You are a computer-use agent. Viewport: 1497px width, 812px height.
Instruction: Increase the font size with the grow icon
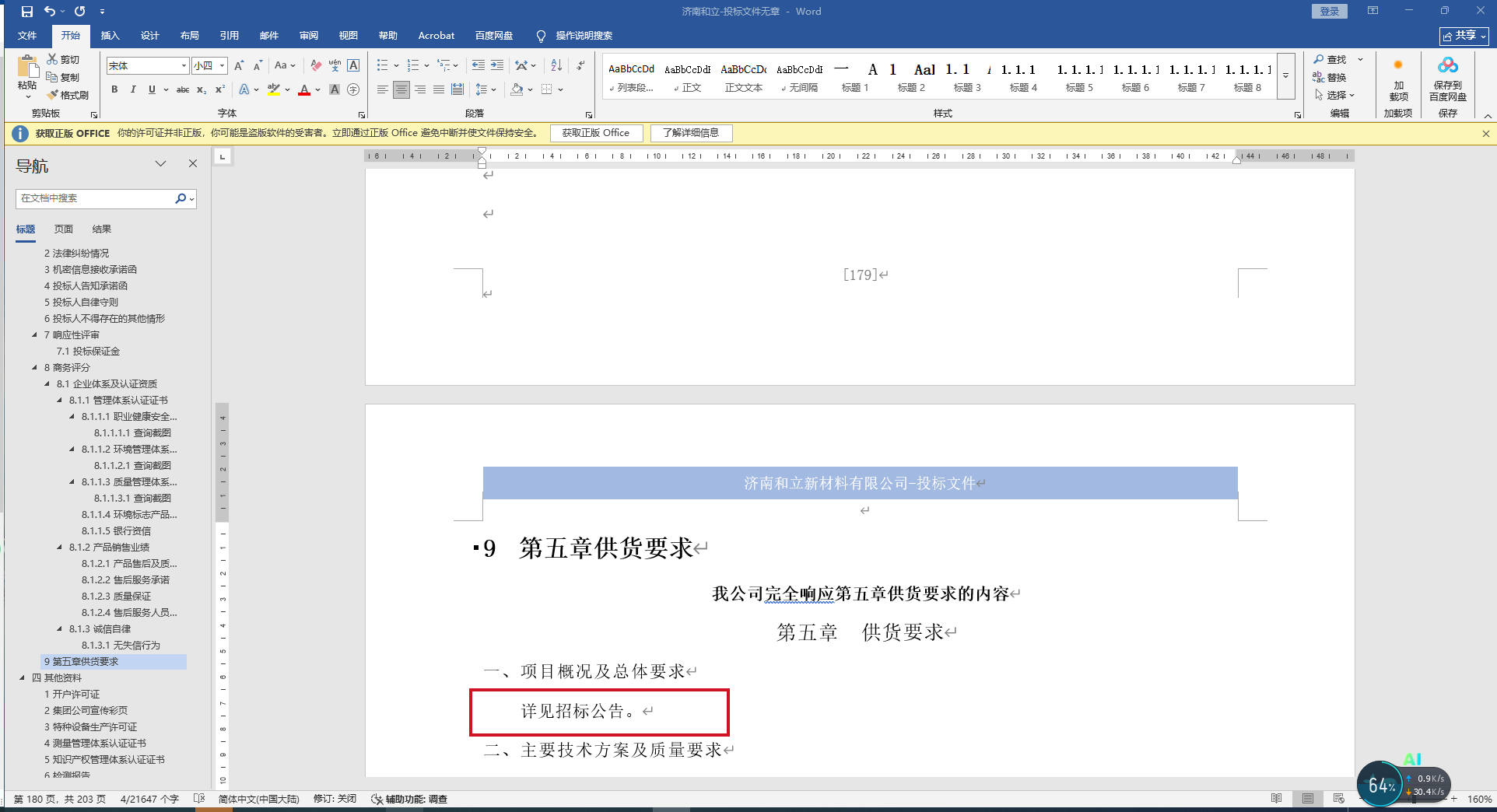click(239, 65)
